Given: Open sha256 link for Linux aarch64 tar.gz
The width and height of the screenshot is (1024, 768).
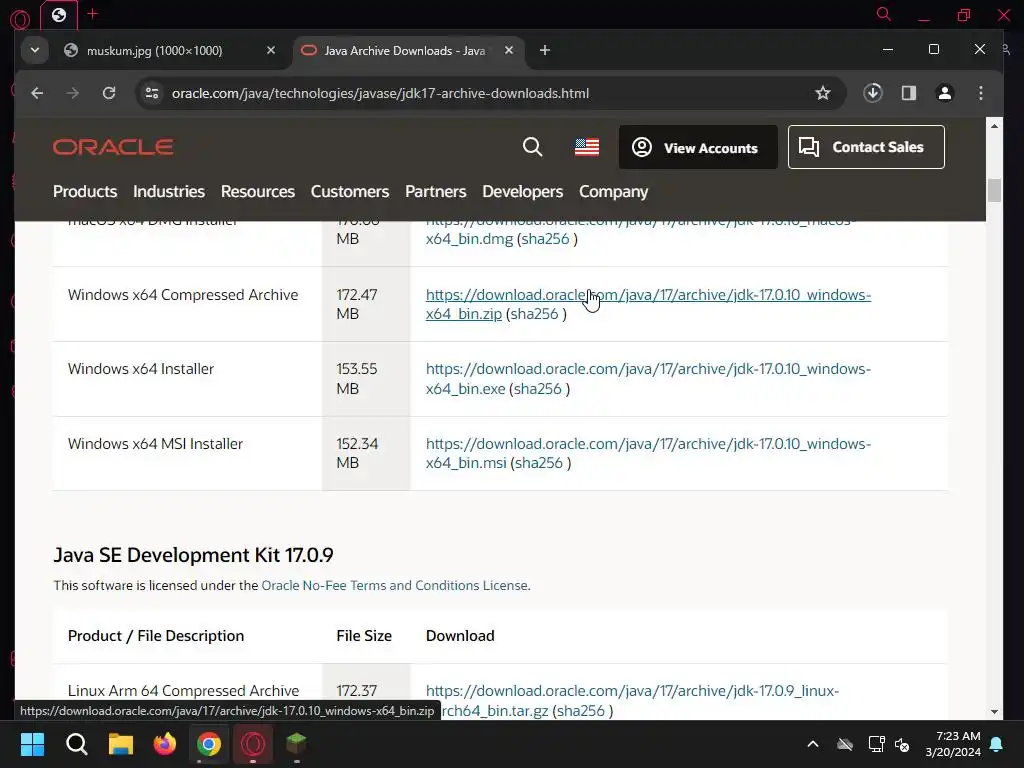Looking at the screenshot, I should [x=581, y=711].
